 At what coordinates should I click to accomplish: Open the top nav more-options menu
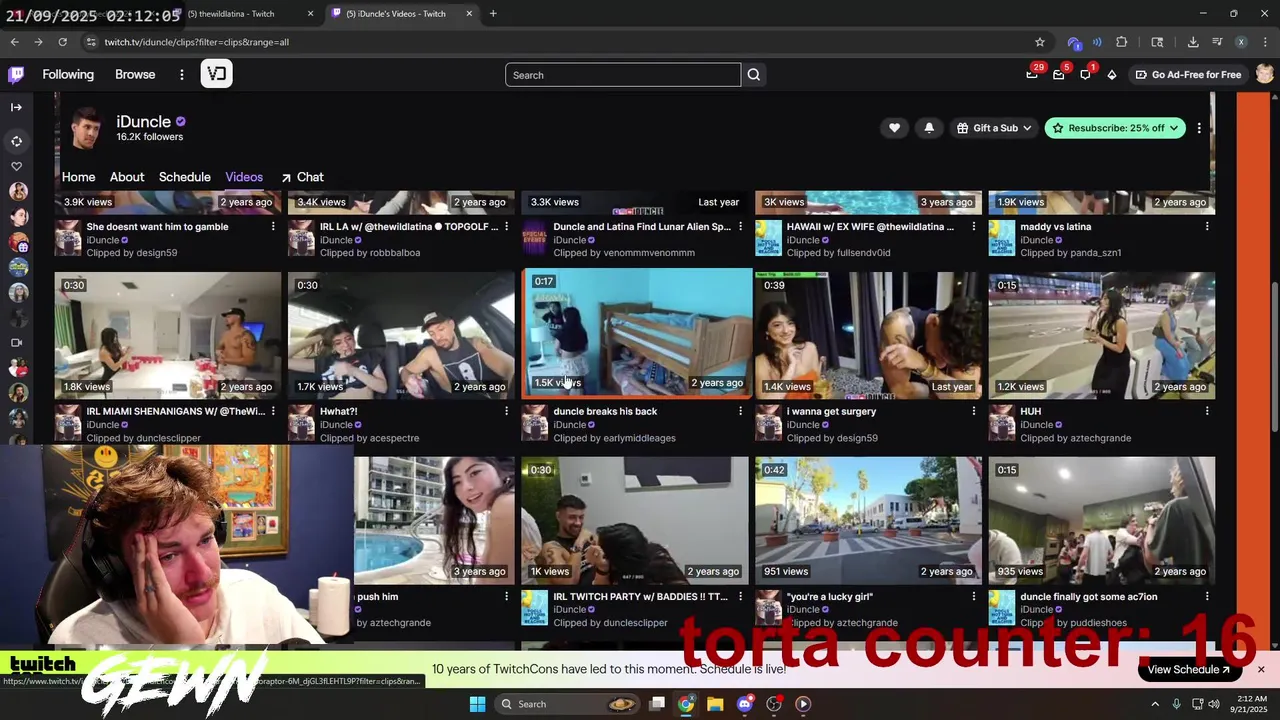181,74
